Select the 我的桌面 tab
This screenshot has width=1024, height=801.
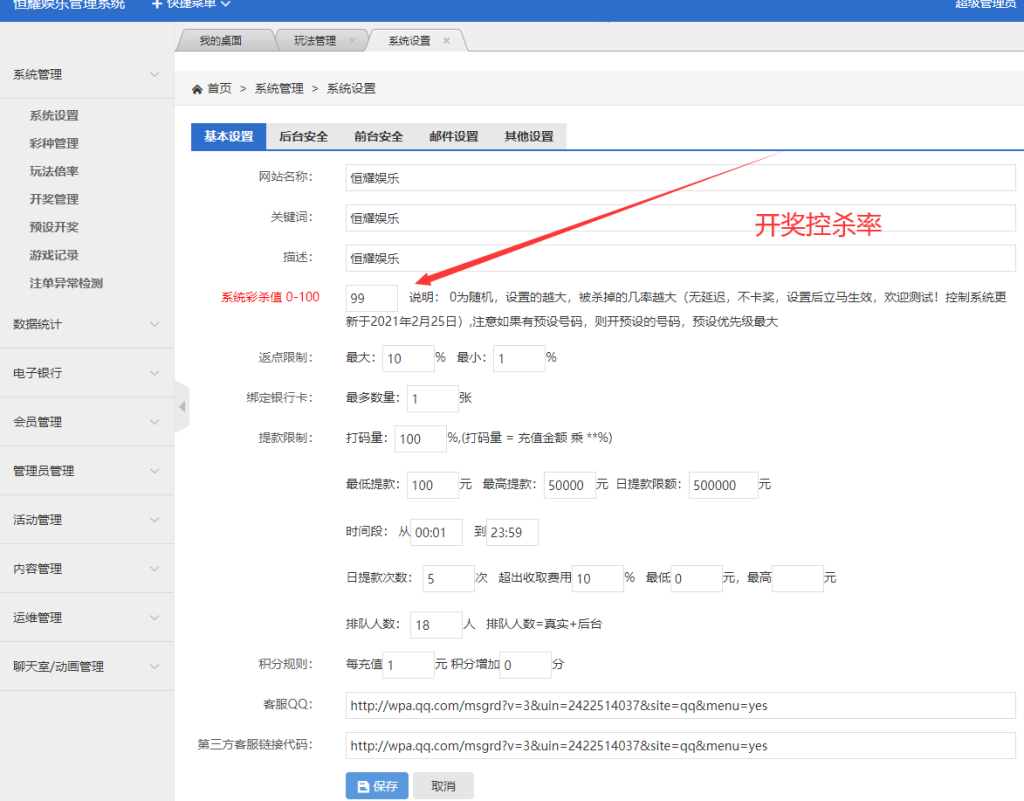[x=222, y=40]
